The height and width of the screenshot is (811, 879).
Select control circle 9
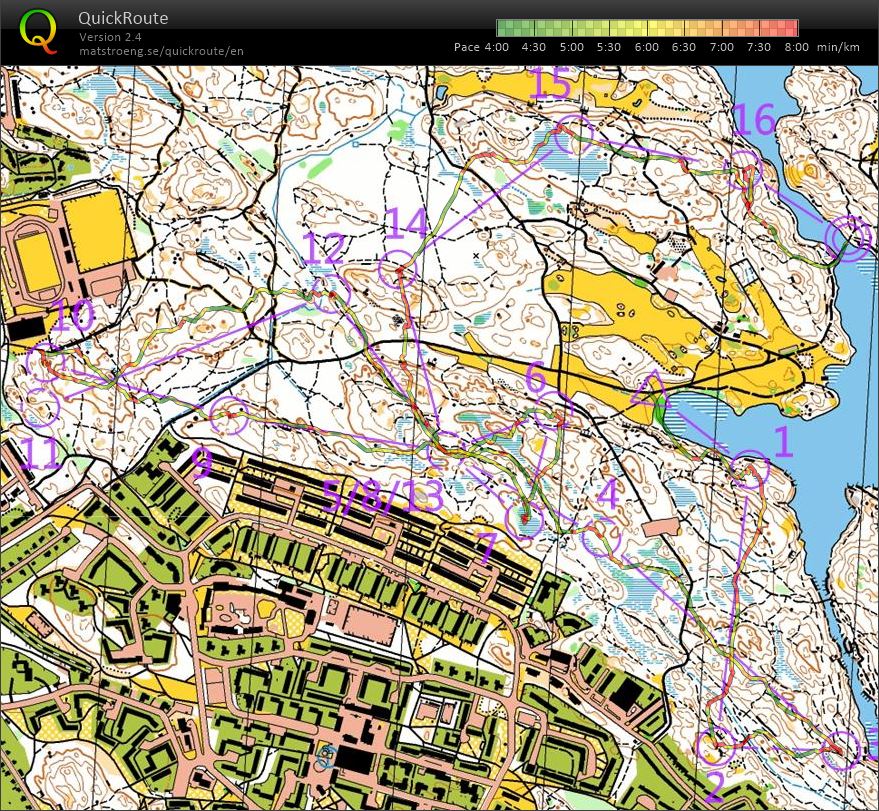[229, 415]
